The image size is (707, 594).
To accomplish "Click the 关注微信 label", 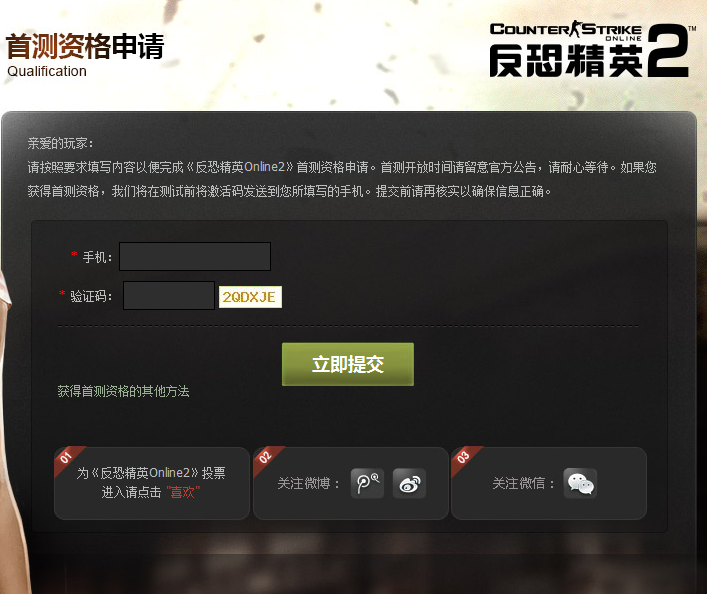I will tap(523, 483).
